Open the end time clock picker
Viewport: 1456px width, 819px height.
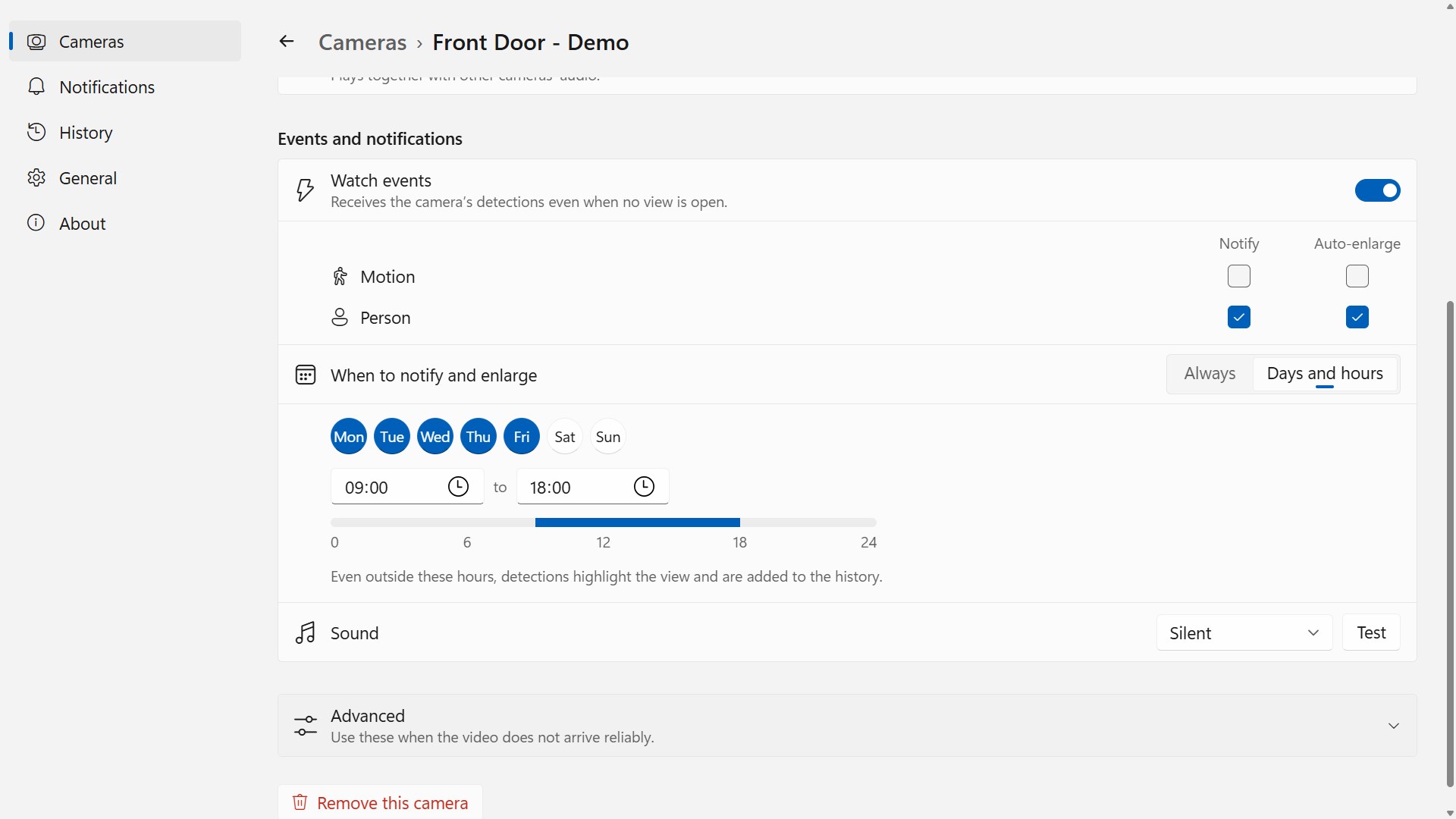pyautogui.click(x=644, y=487)
